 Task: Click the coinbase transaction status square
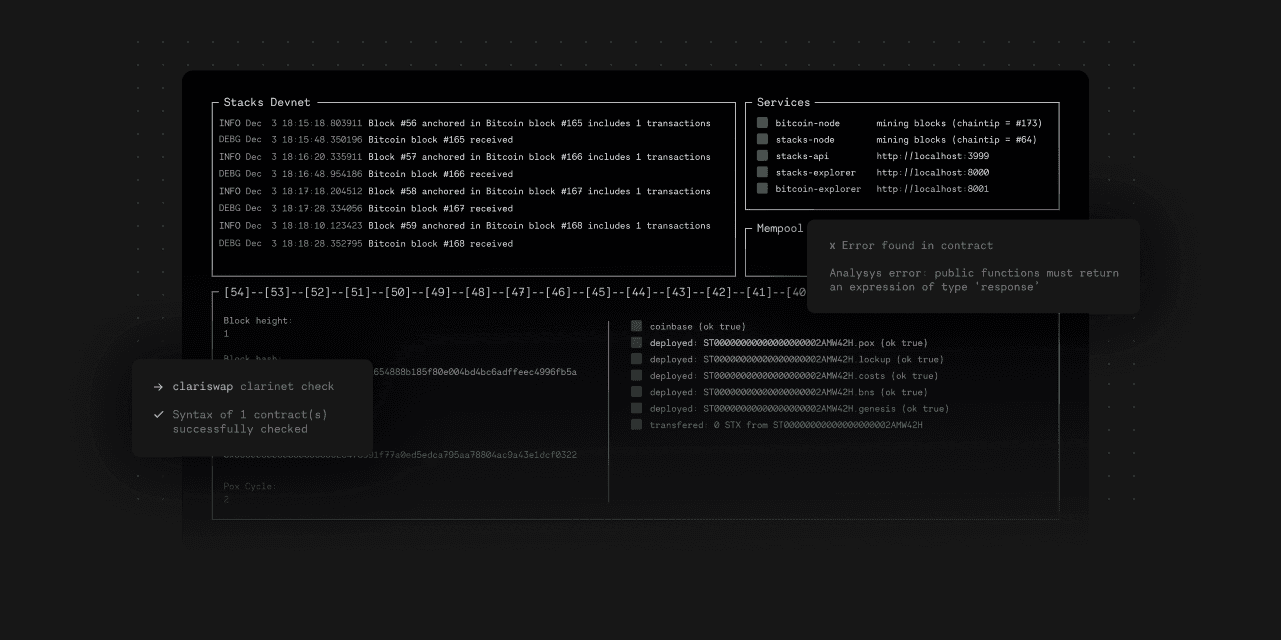(x=636, y=326)
